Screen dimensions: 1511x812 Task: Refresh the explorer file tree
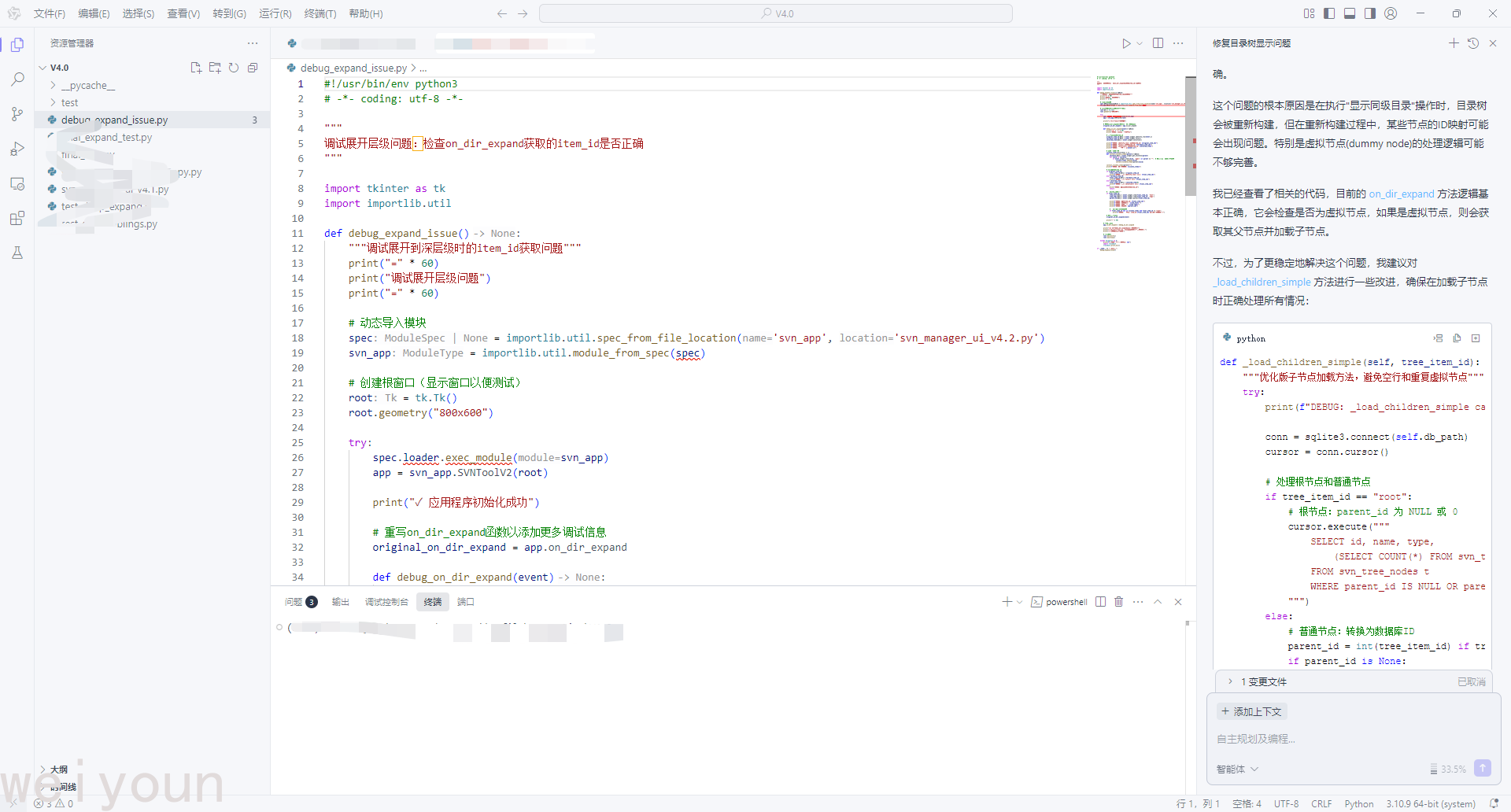pyautogui.click(x=234, y=68)
